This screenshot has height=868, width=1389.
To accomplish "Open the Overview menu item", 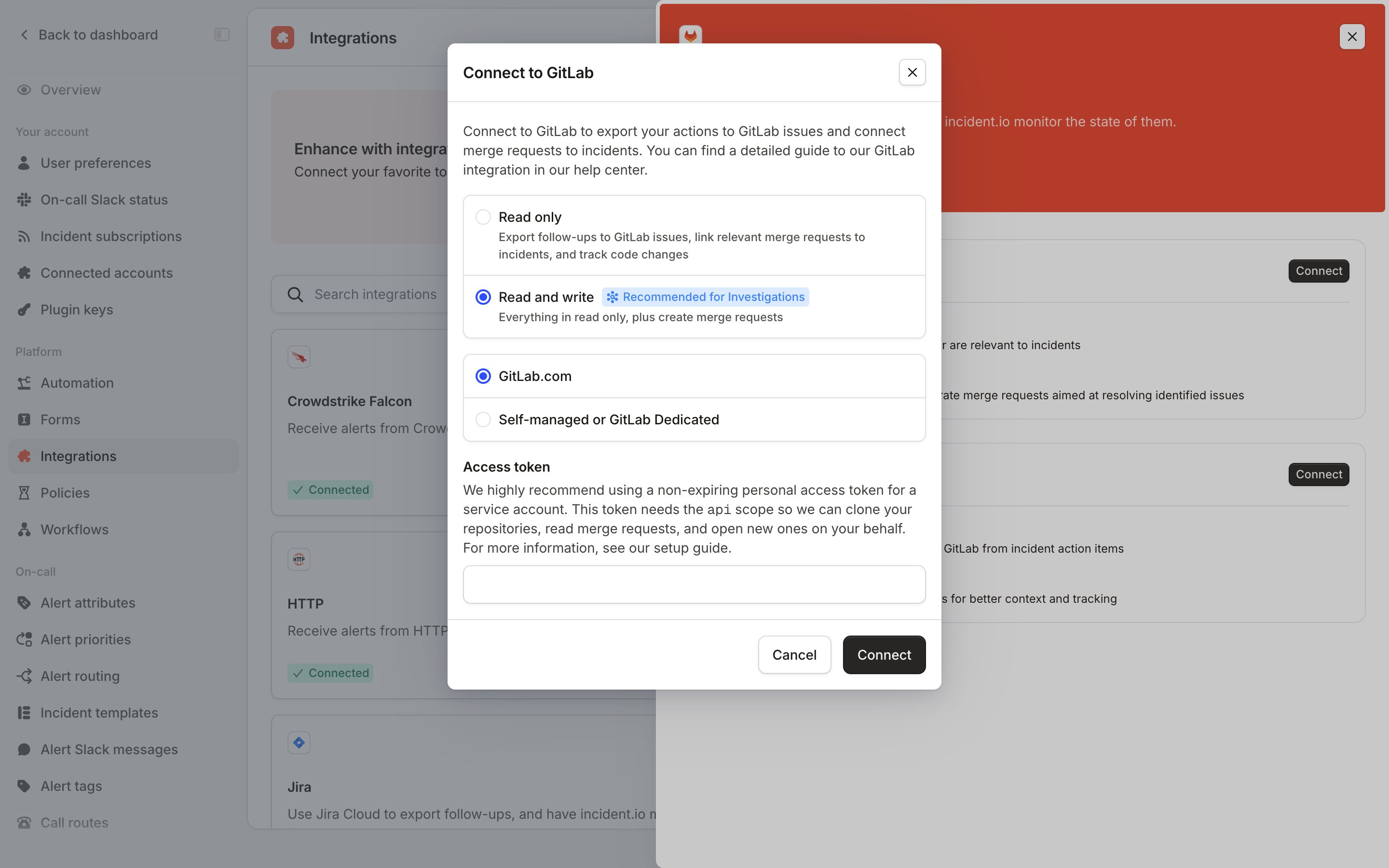I will click(x=123, y=90).
